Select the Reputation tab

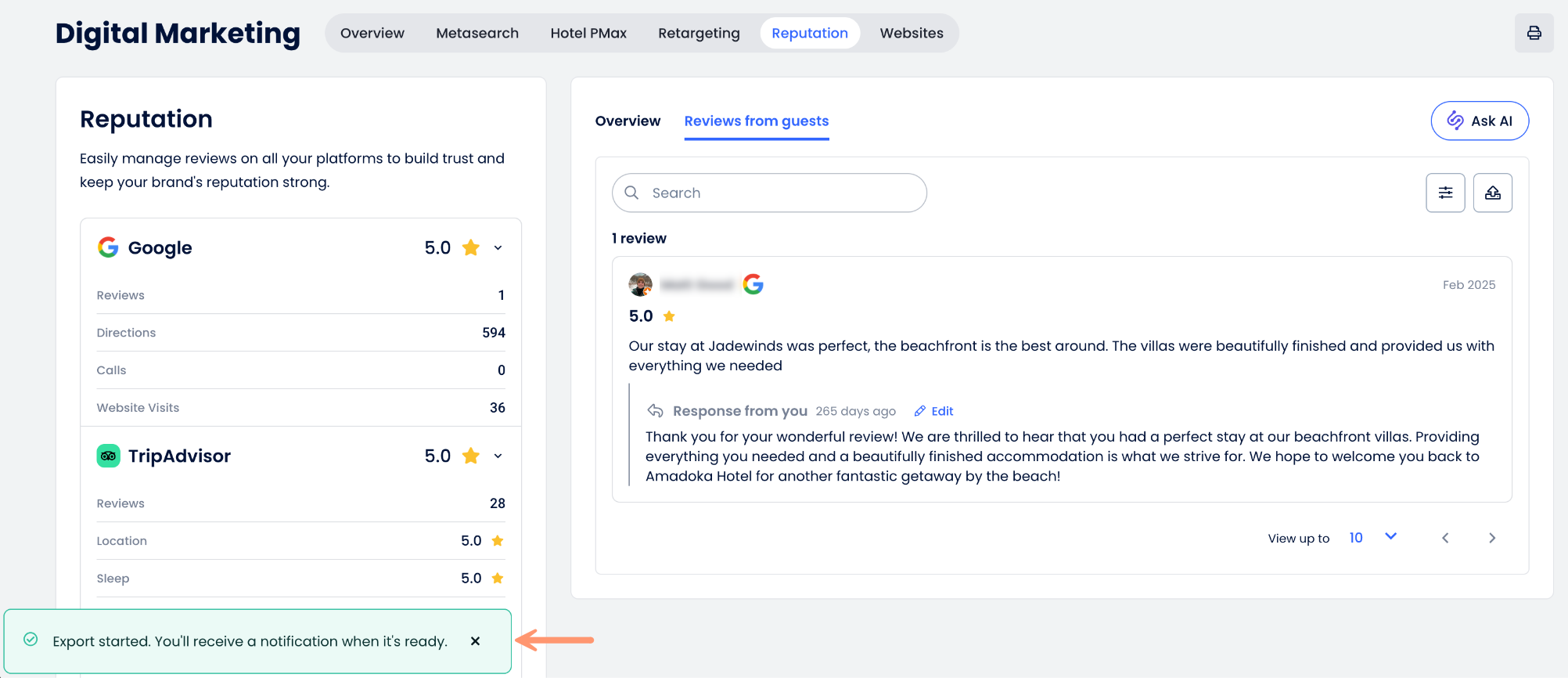[810, 33]
